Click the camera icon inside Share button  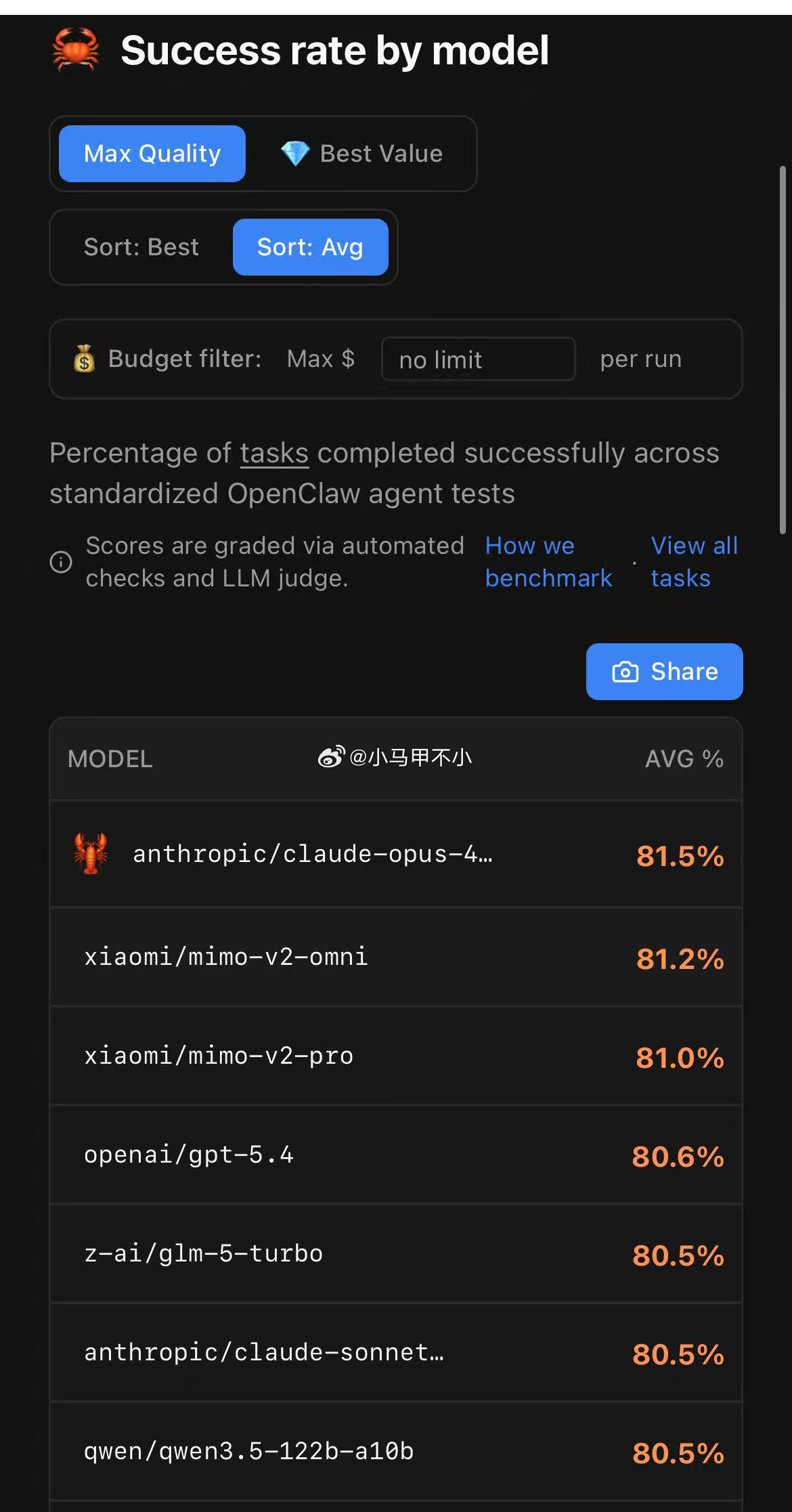[626, 671]
